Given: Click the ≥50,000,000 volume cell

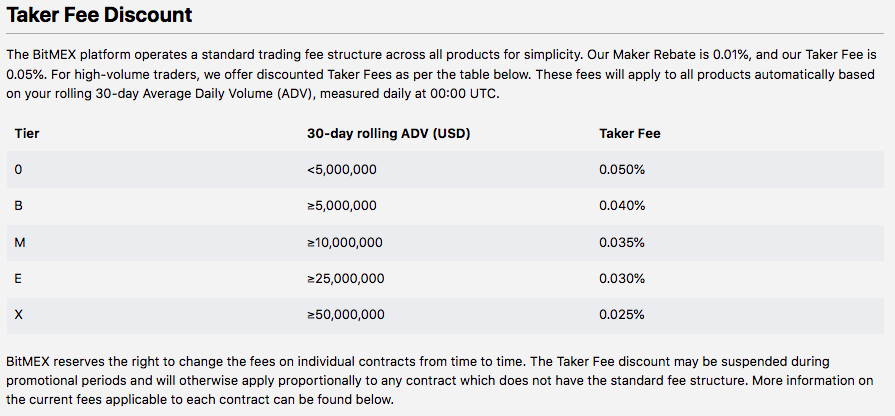Looking at the screenshot, I should (x=345, y=314).
